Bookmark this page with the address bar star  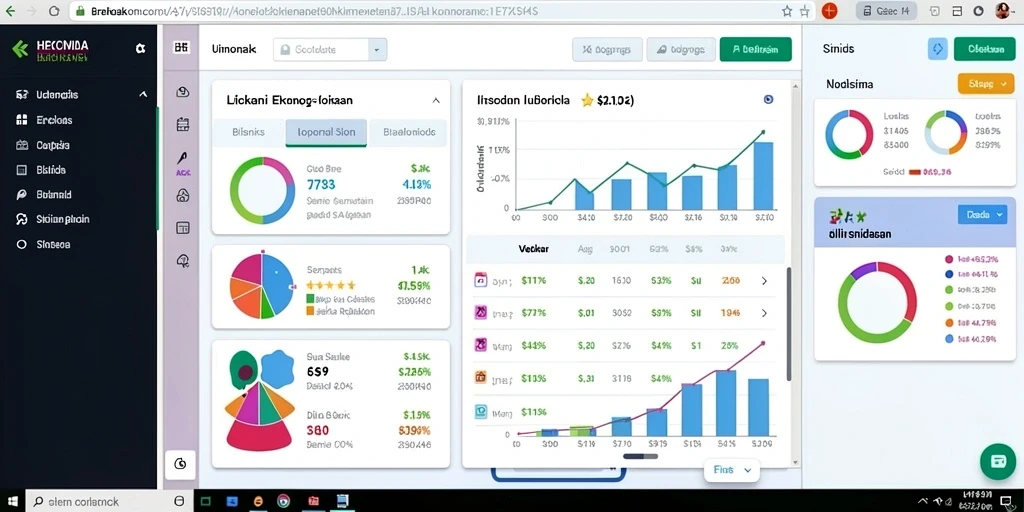[787, 11]
